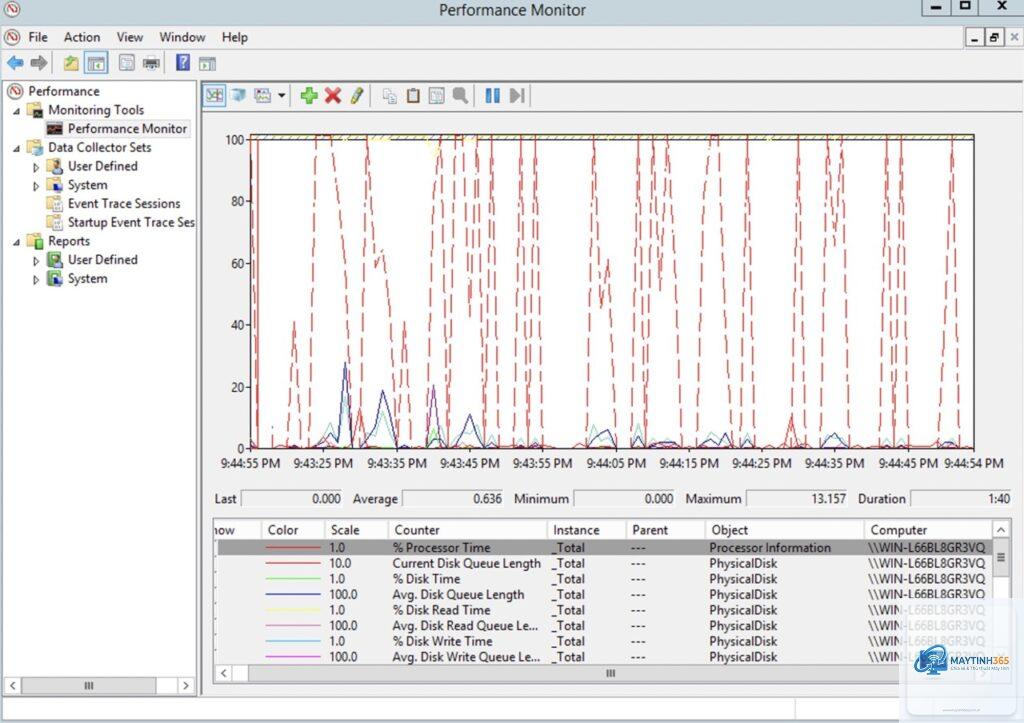
Task: Open the Action menu
Action: click(82, 37)
